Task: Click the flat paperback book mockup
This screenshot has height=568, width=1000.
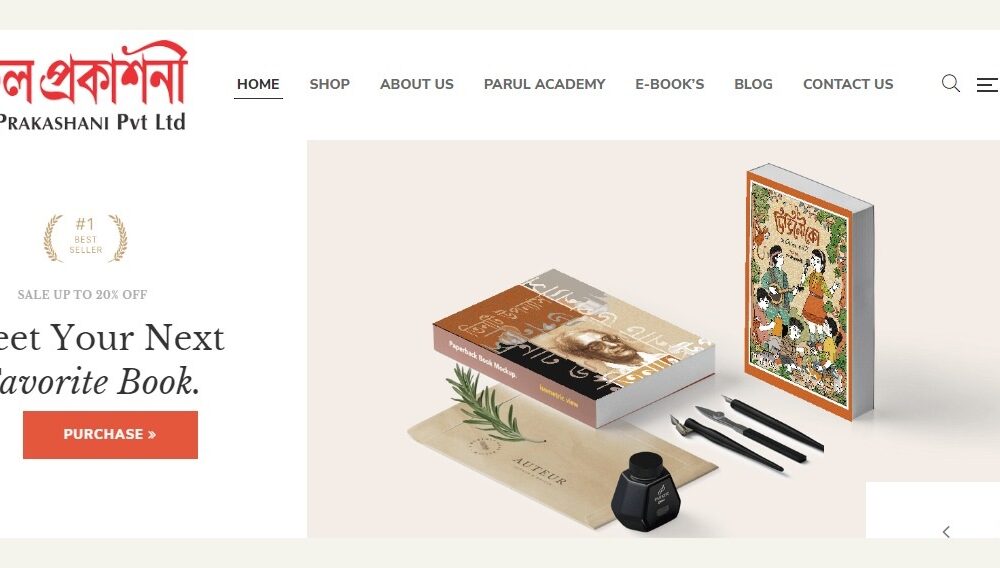Action: (573, 346)
